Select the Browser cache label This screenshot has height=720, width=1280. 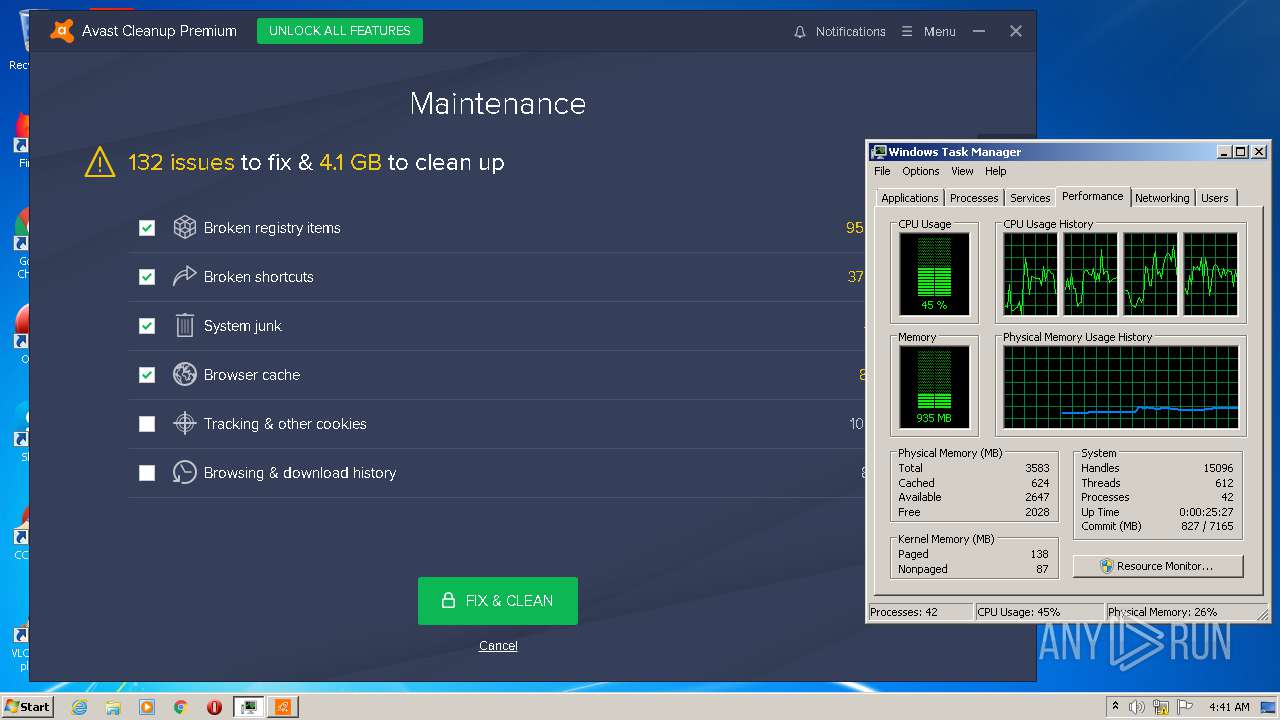[252, 375]
